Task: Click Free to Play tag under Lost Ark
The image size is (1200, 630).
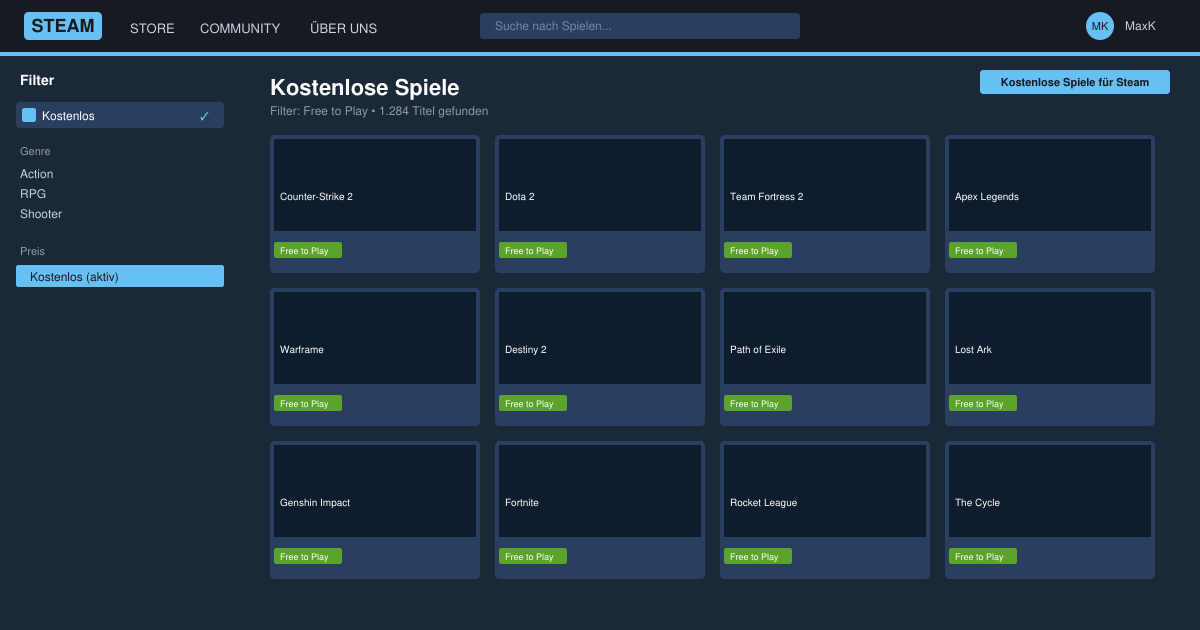Action: click(x=983, y=403)
